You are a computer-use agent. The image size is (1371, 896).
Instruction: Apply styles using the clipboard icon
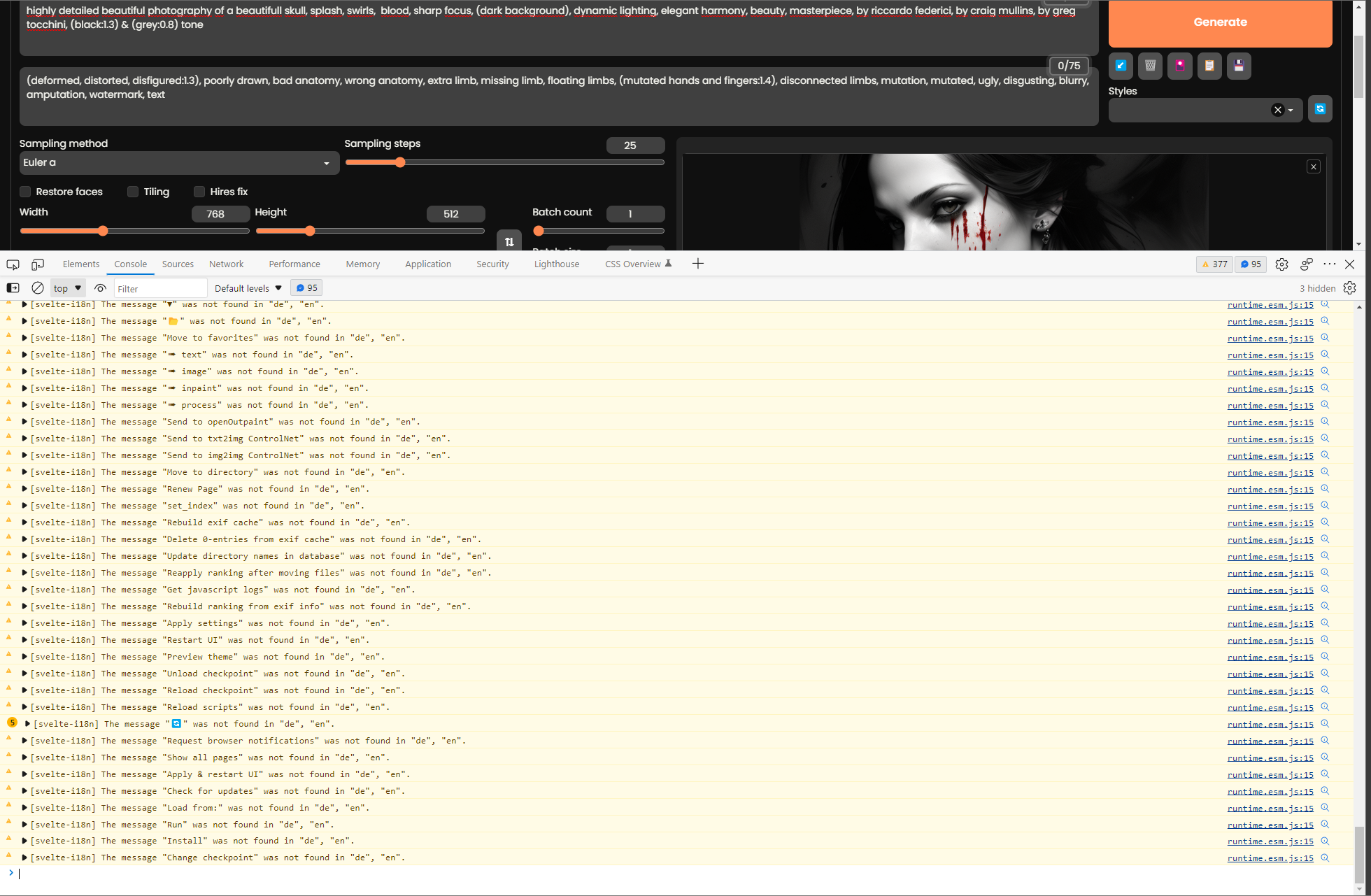1209,66
